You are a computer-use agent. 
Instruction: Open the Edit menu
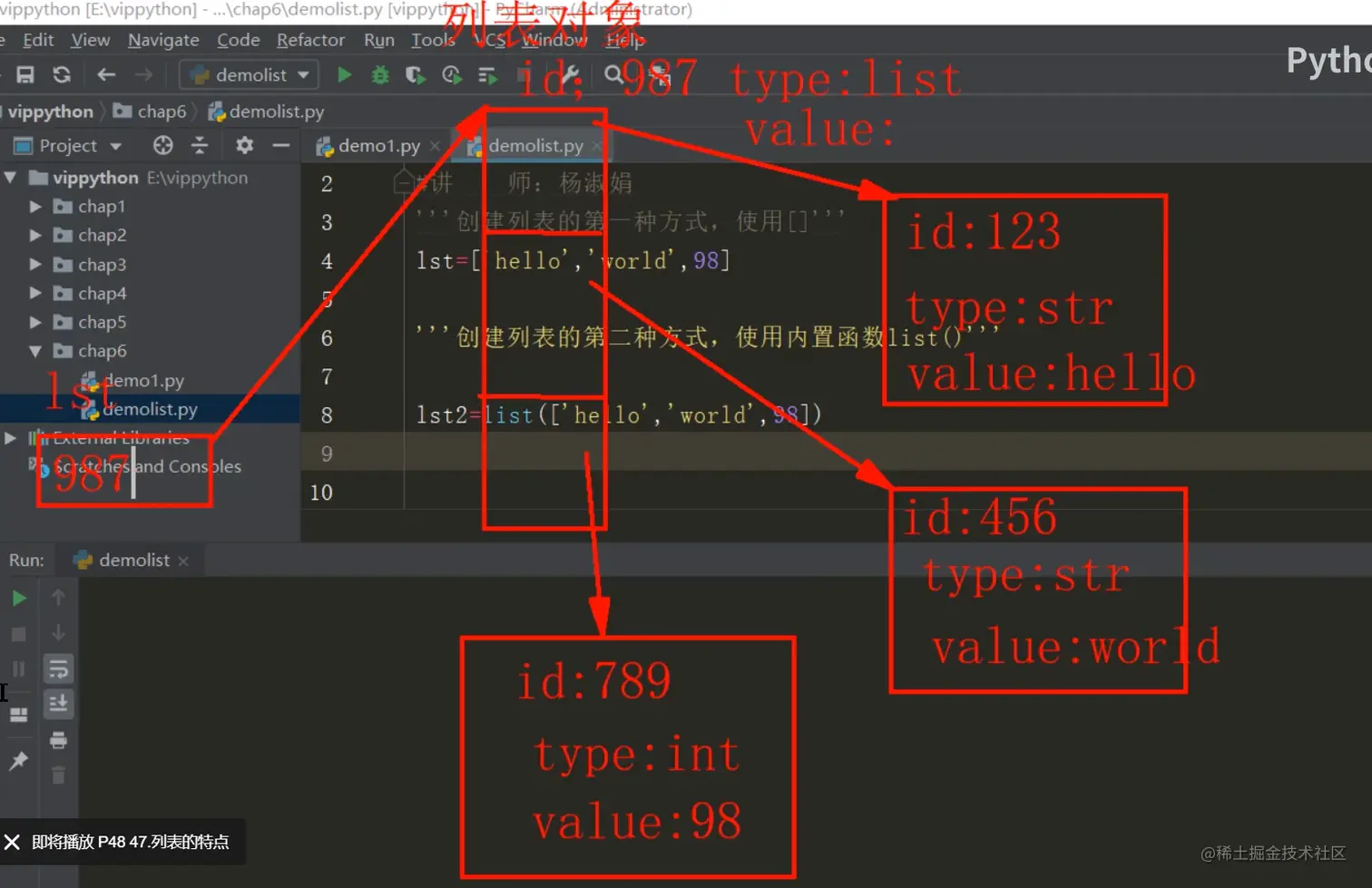[x=38, y=40]
